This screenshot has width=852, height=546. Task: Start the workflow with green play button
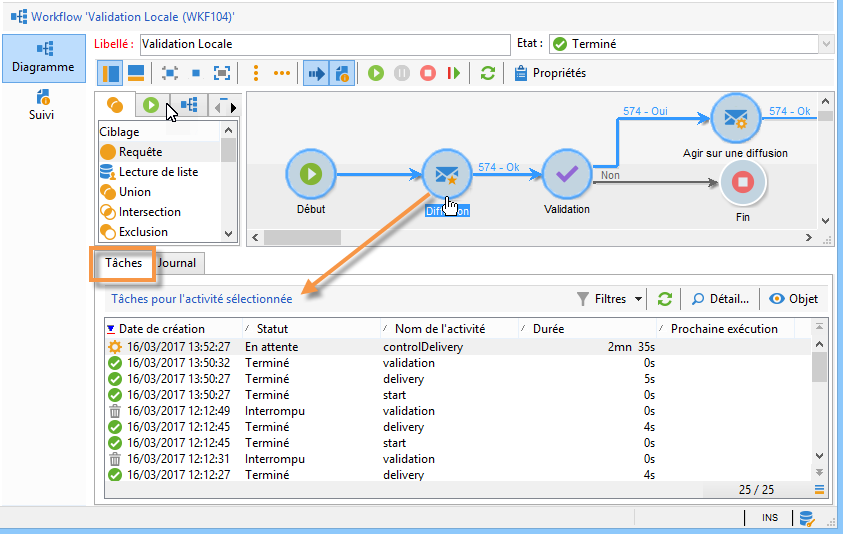375,73
